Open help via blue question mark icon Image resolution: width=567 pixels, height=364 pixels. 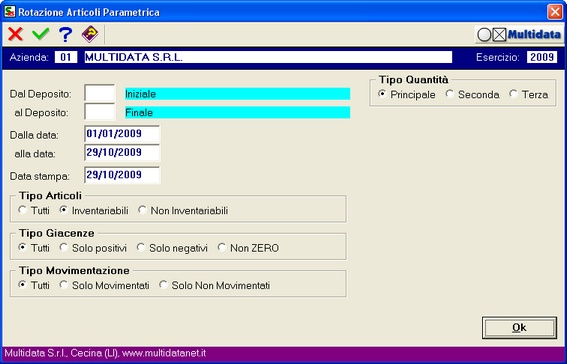65,35
